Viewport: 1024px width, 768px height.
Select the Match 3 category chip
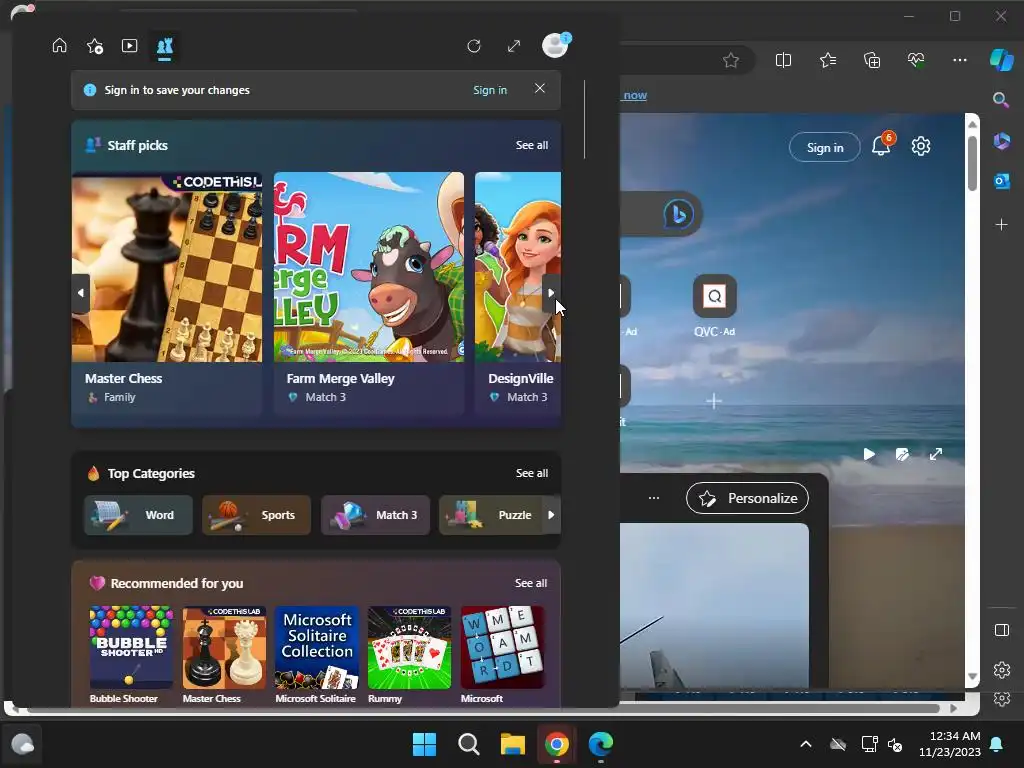pos(376,515)
